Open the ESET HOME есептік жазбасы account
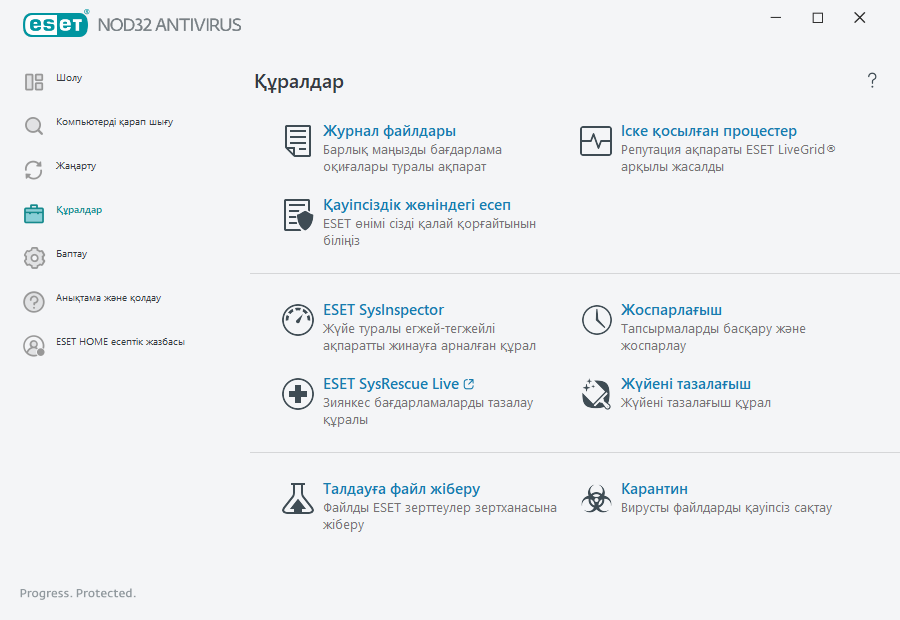 (120, 341)
